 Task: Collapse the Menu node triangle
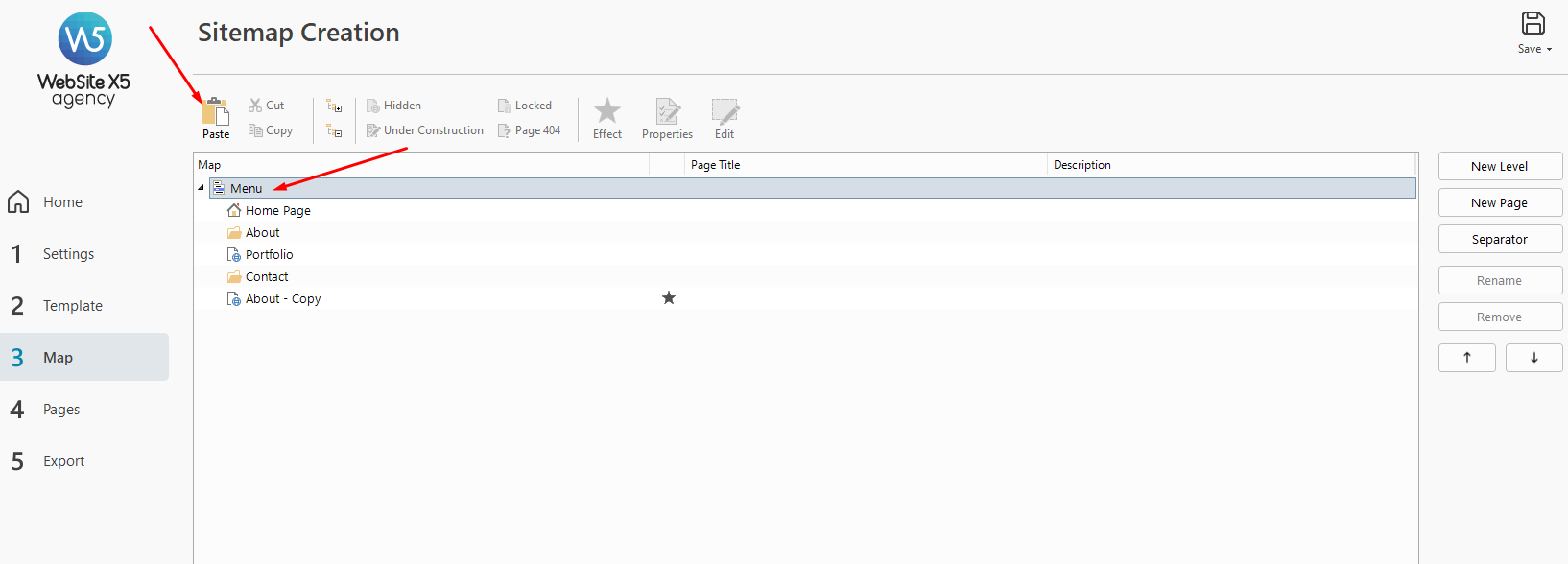click(202, 188)
